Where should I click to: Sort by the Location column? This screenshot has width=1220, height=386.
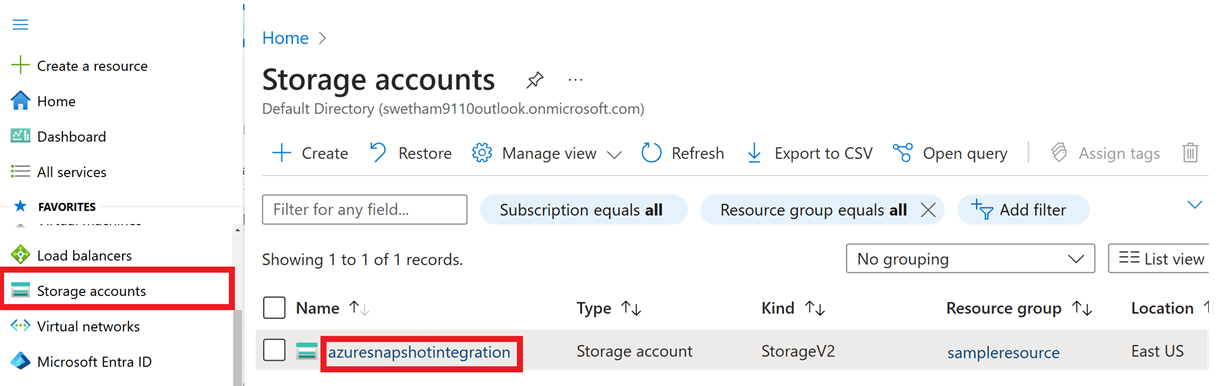(x=1162, y=308)
